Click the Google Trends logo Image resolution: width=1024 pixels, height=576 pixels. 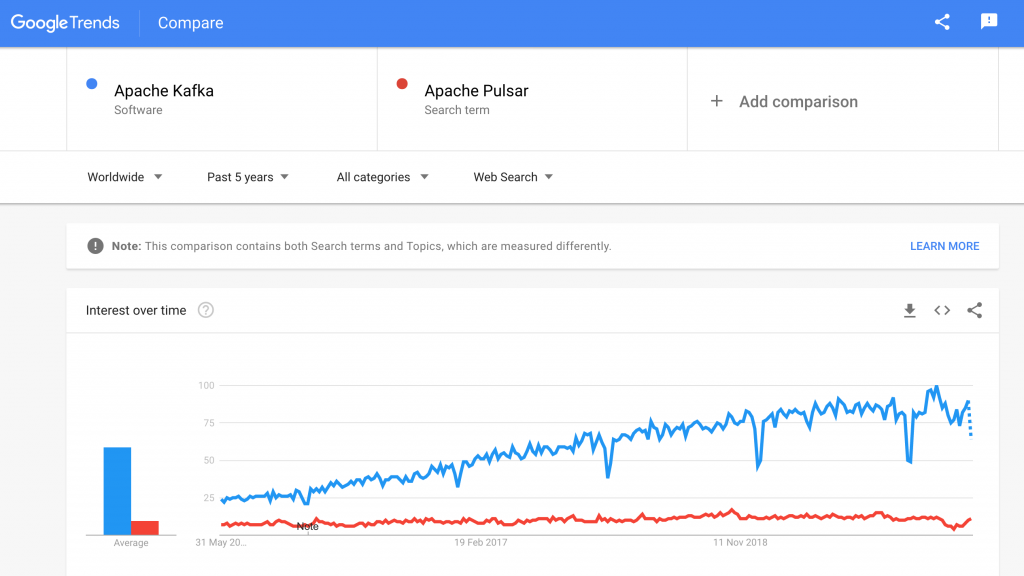pos(65,21)
